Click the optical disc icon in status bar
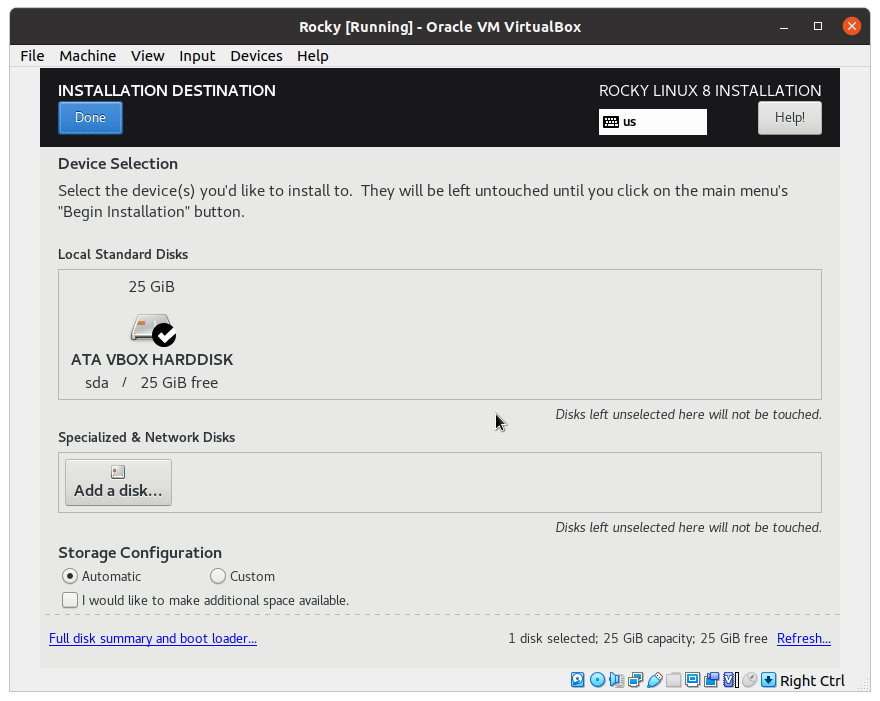This screenshot has height=701, width=880. click(598, 680)
